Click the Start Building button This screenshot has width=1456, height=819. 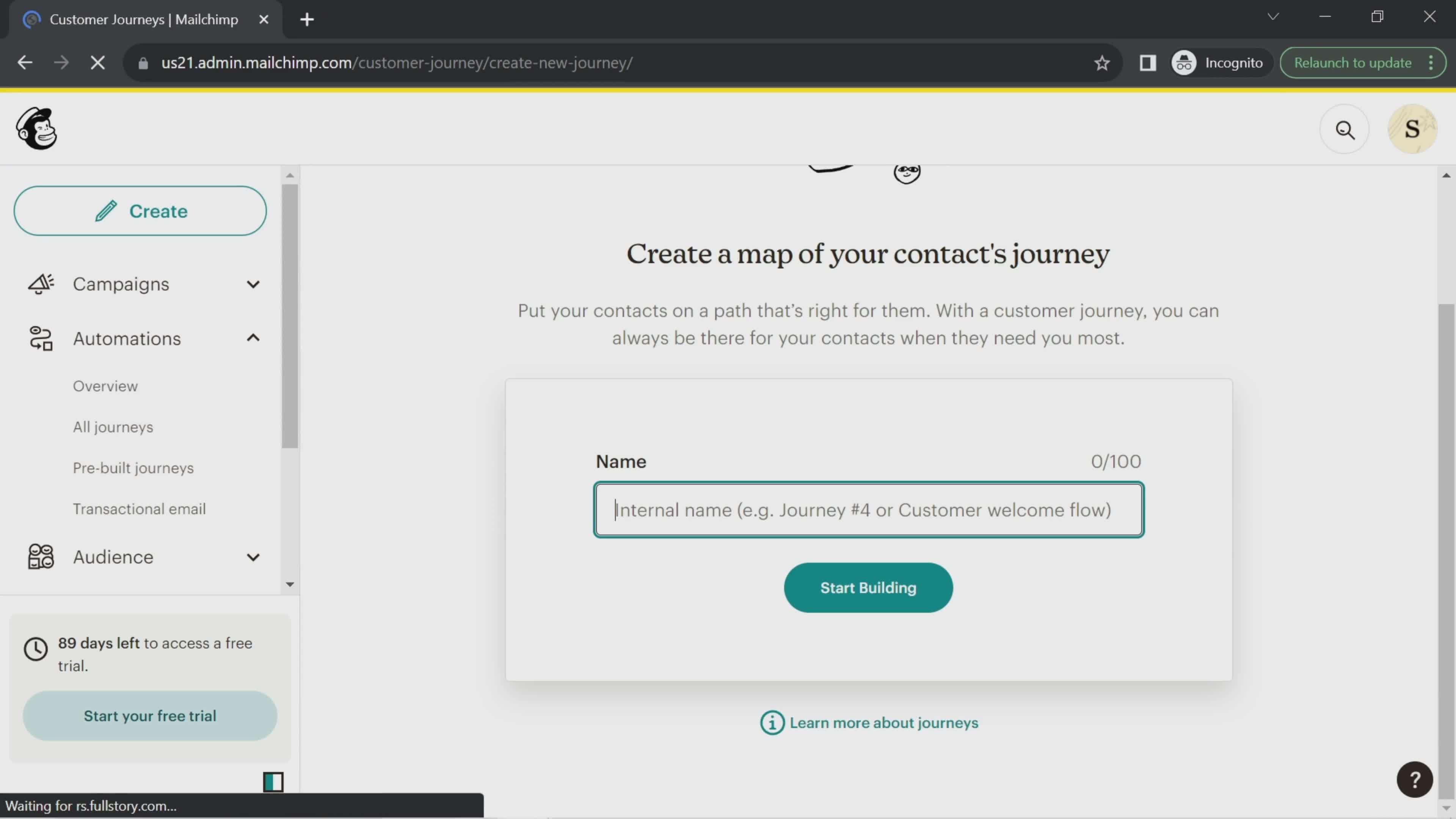(868, 587)
